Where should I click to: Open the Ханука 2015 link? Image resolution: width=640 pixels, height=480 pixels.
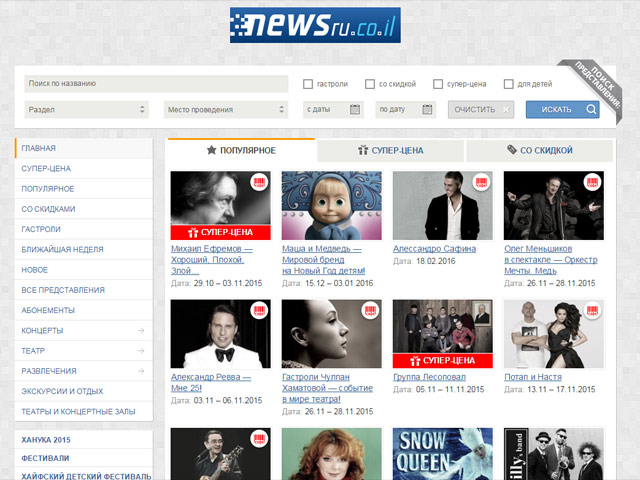[x=46, y=440]
